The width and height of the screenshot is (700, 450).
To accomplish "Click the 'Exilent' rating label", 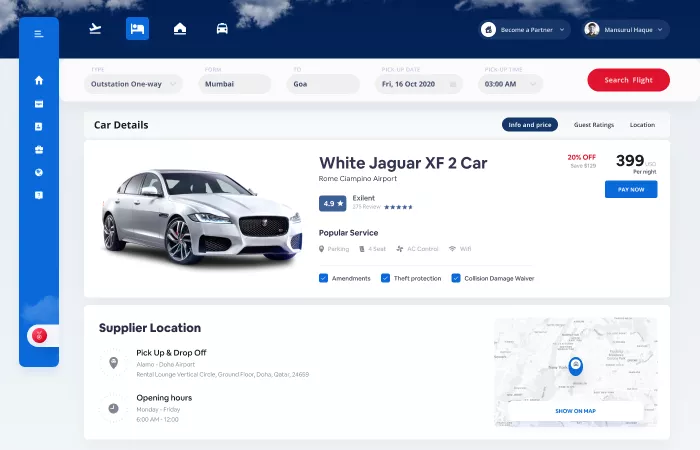I will (363, 198).
